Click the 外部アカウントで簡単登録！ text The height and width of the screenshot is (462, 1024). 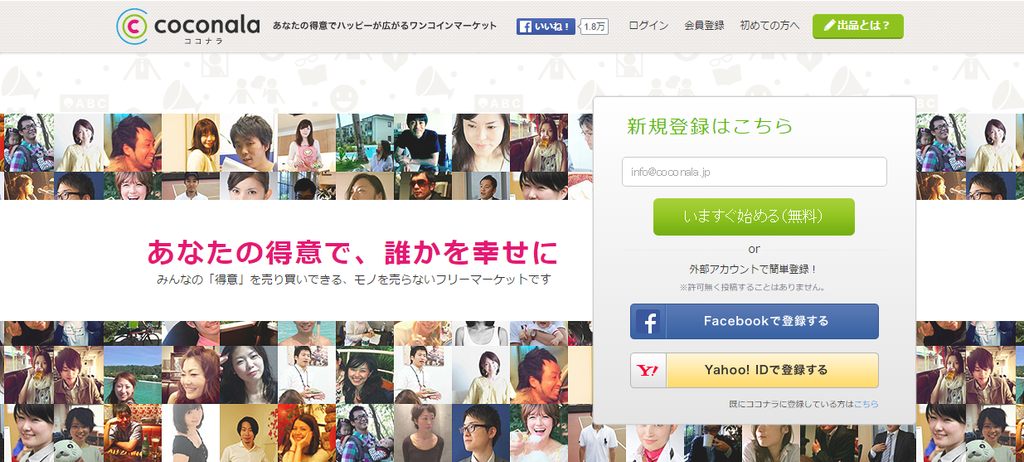click(x=754, y=269)
